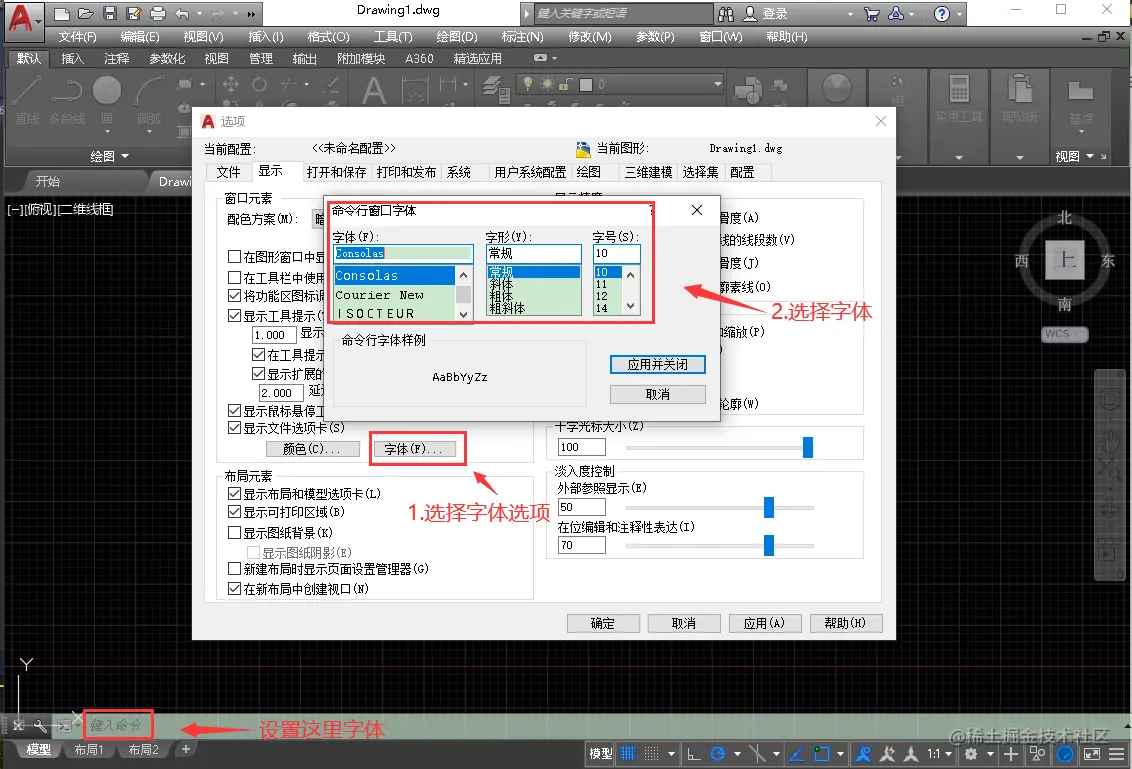Switch to 打开和保存 tab in Options

(336, 172)
